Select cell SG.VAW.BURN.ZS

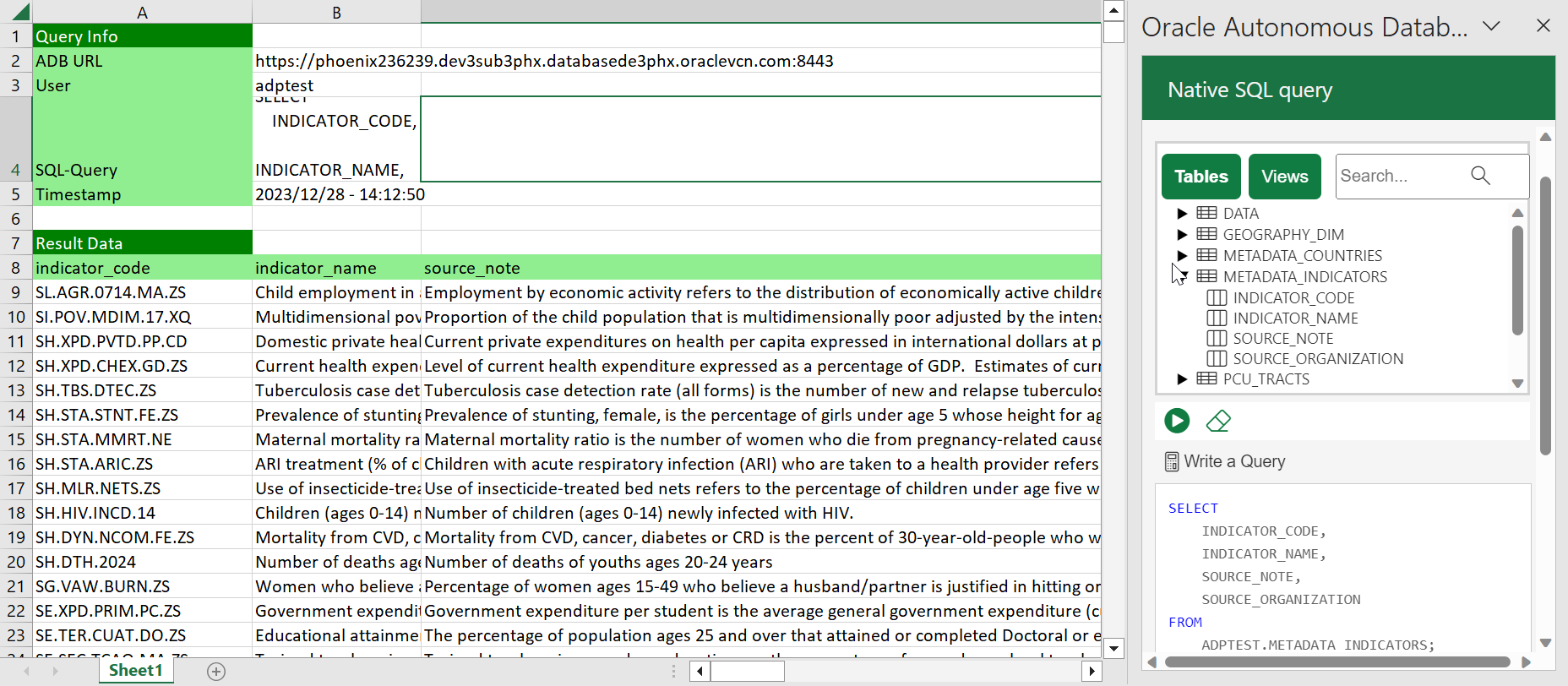pyautogui.click(x=142, y=586)
